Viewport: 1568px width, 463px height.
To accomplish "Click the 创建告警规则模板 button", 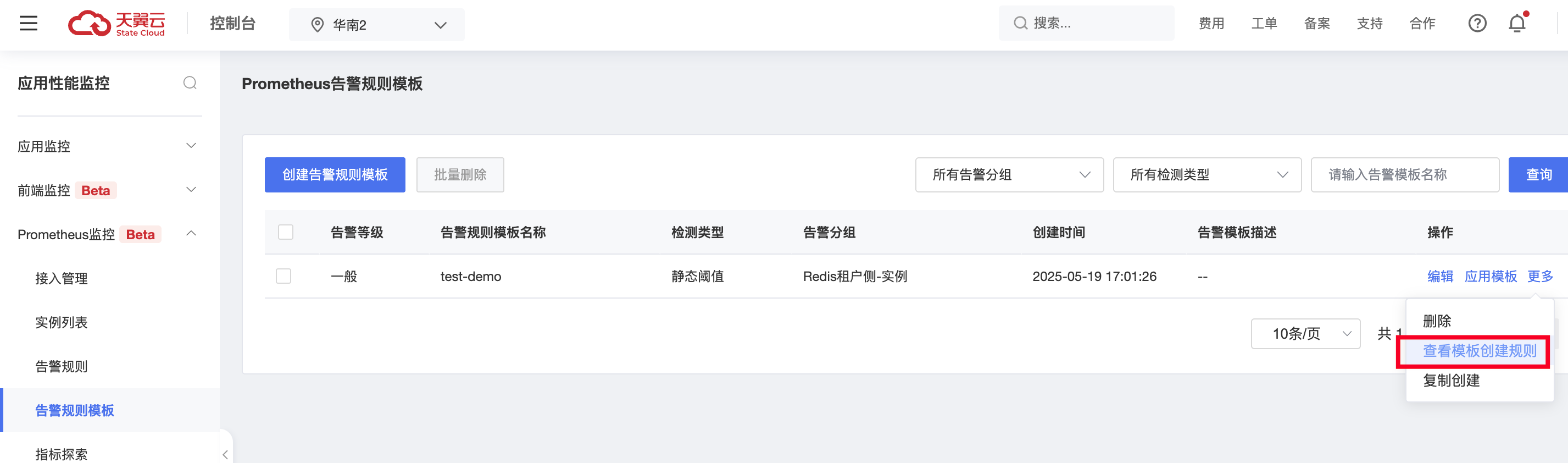I will (x=335, y=175).
